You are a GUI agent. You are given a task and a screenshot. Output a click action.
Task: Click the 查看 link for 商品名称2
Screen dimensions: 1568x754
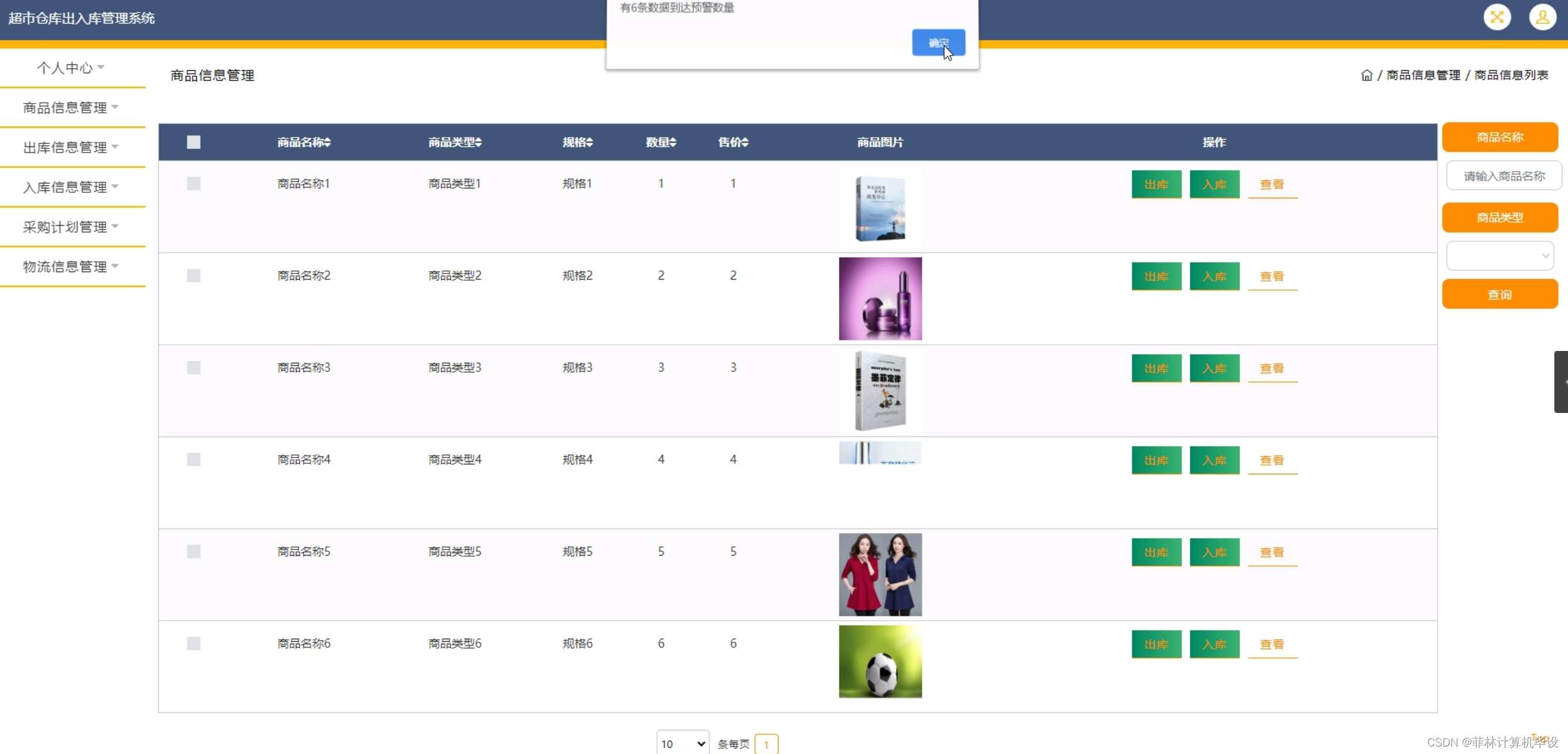1272,277
